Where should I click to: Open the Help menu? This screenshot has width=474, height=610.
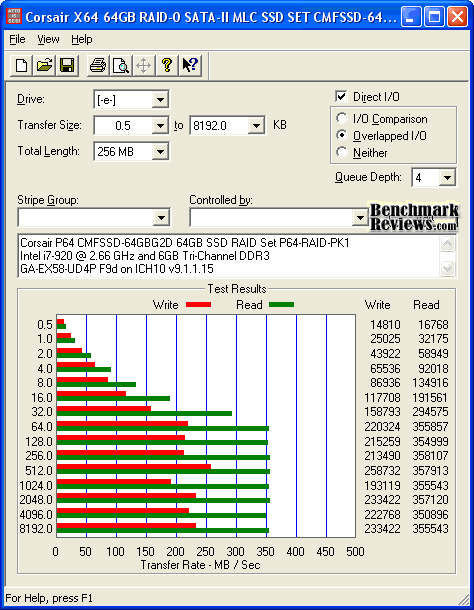tap(82, 39)
